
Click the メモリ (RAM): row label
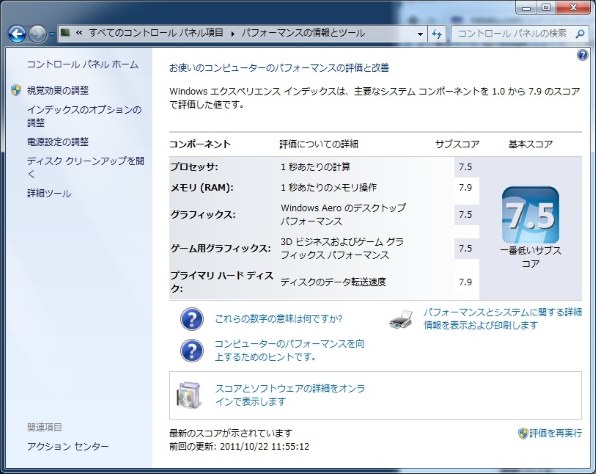[201, 187]
